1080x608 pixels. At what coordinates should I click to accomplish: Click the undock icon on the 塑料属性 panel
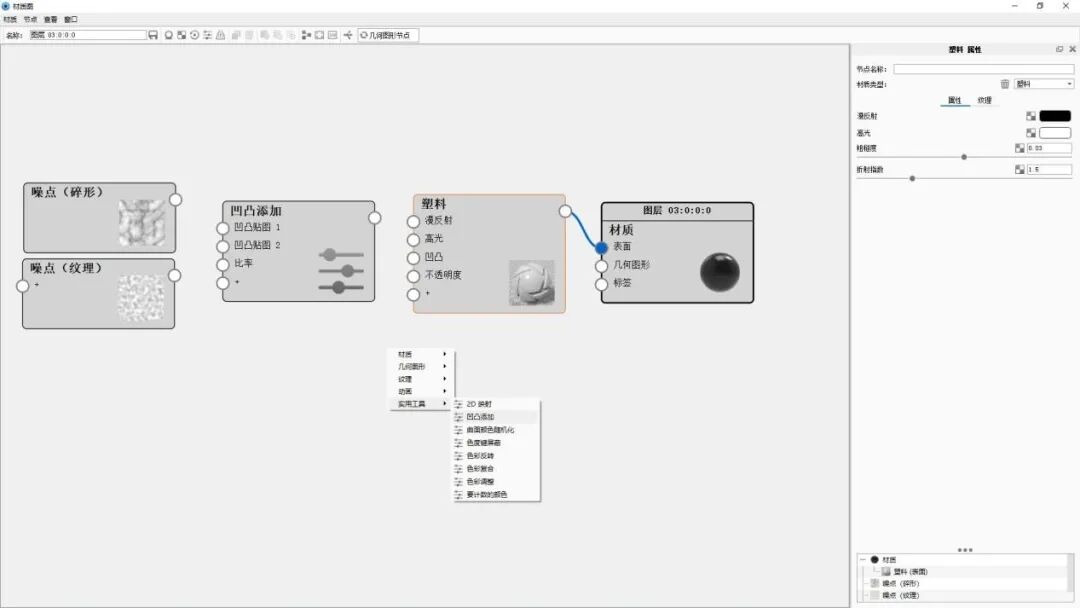pos(1059,49)
